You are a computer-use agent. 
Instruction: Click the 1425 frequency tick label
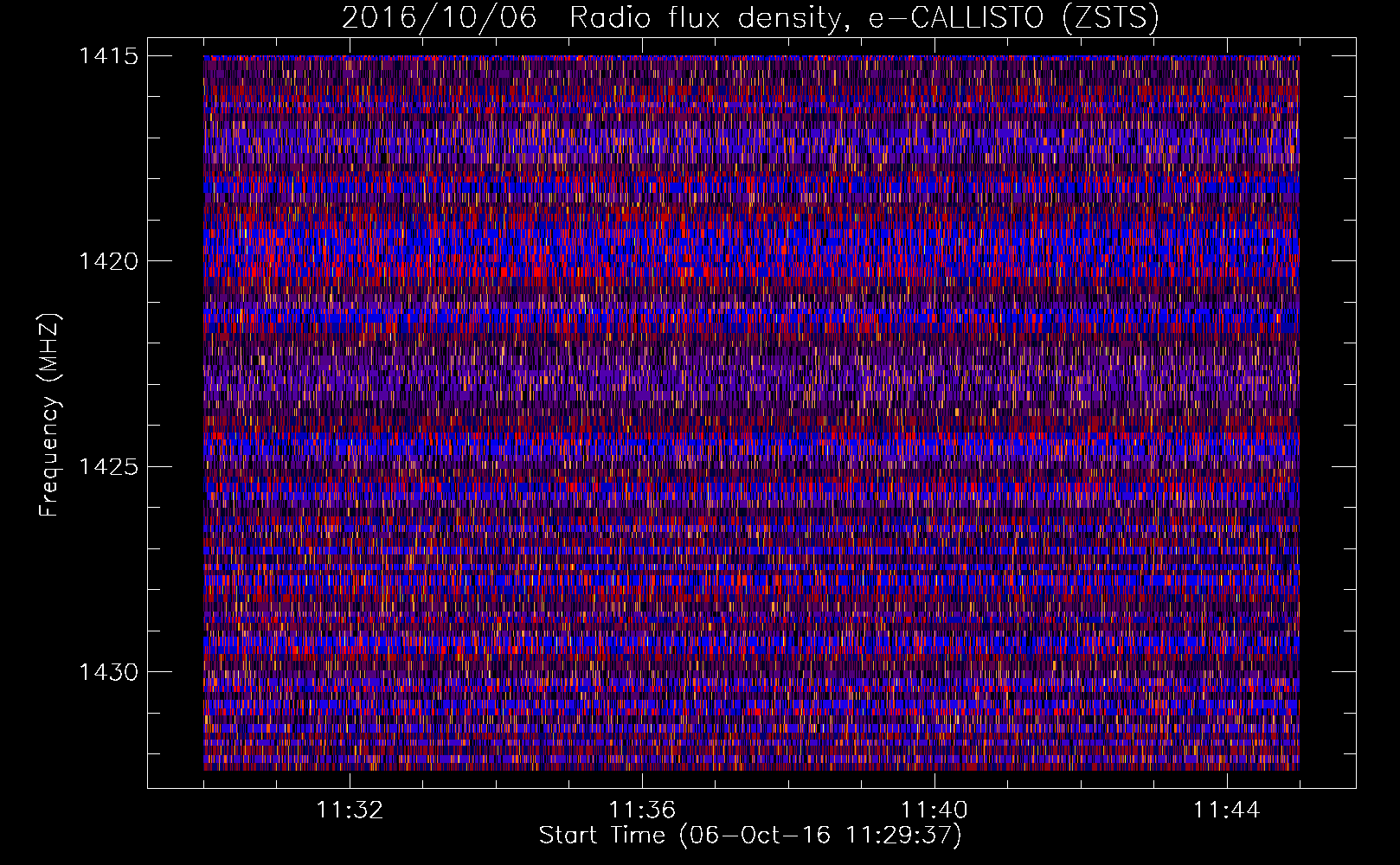(109, 467)
